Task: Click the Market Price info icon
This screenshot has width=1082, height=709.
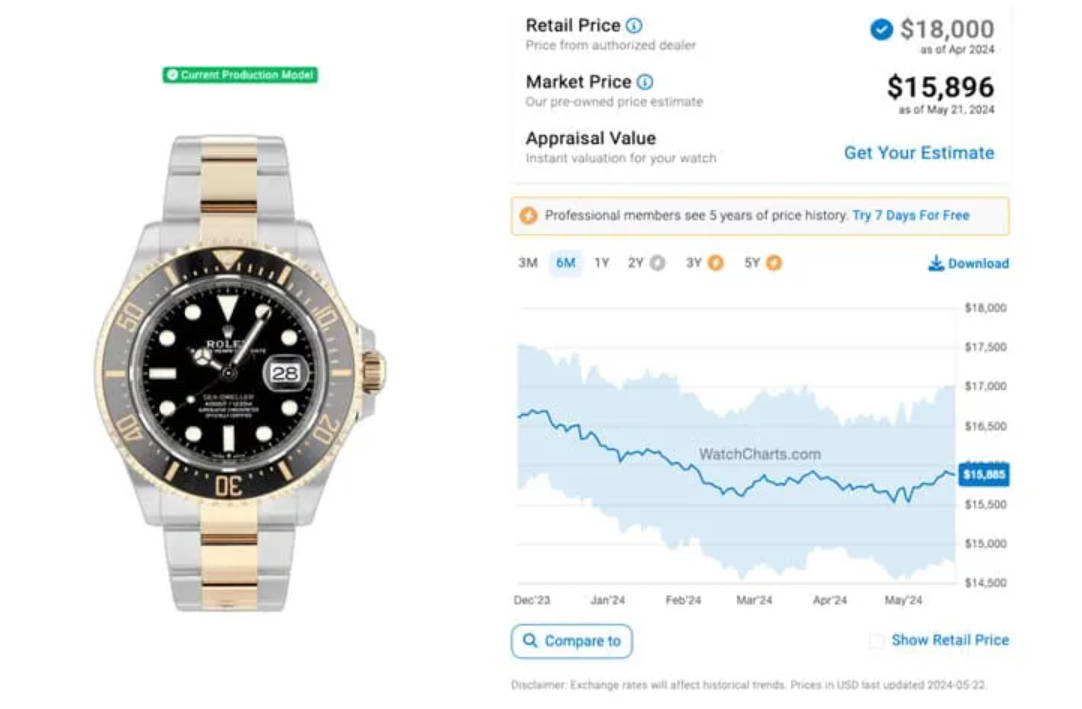Action: coord(645,82)
